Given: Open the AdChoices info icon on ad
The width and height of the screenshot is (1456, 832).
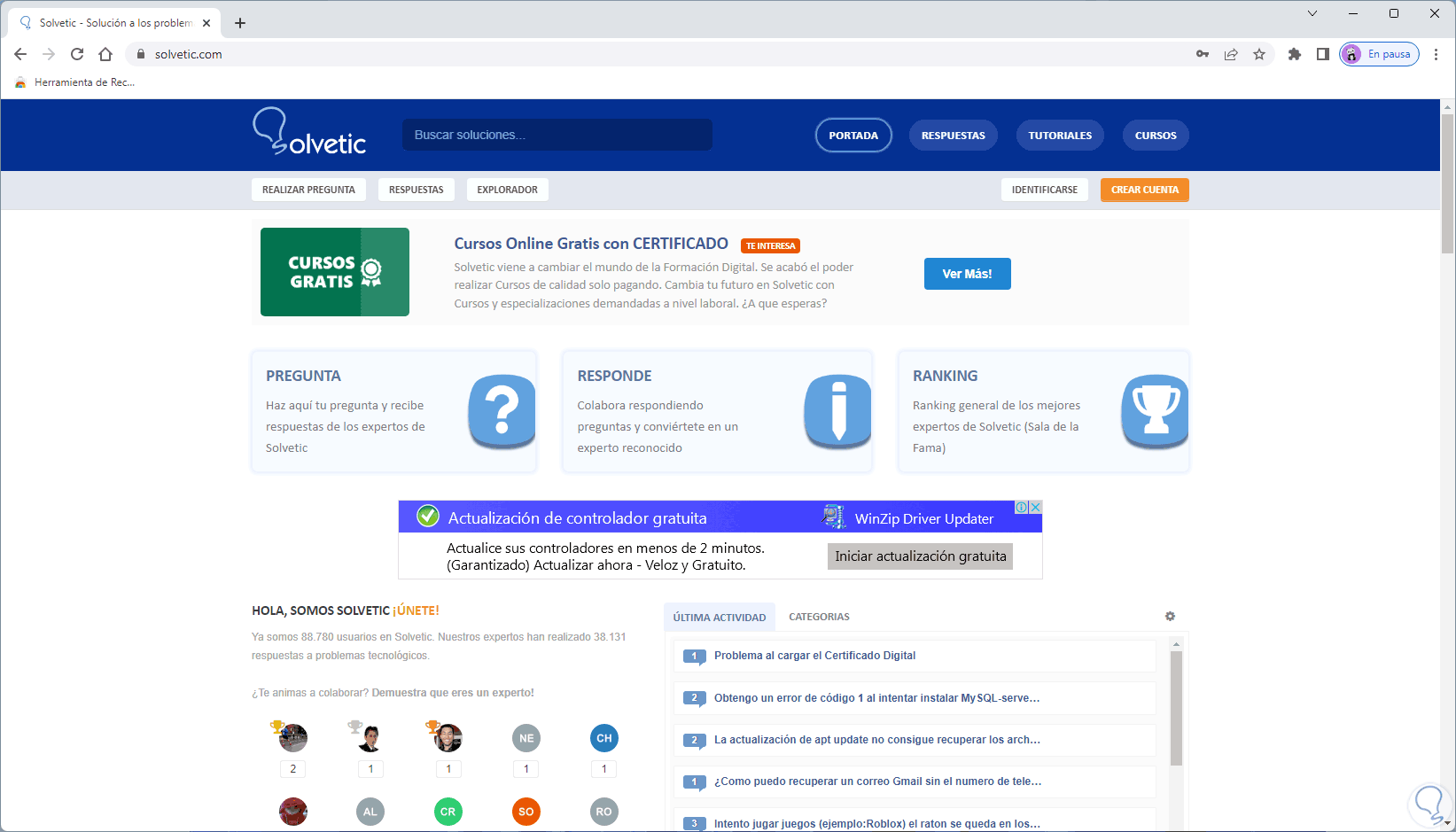Looking at the screenshot, I should pos(1022,508).
